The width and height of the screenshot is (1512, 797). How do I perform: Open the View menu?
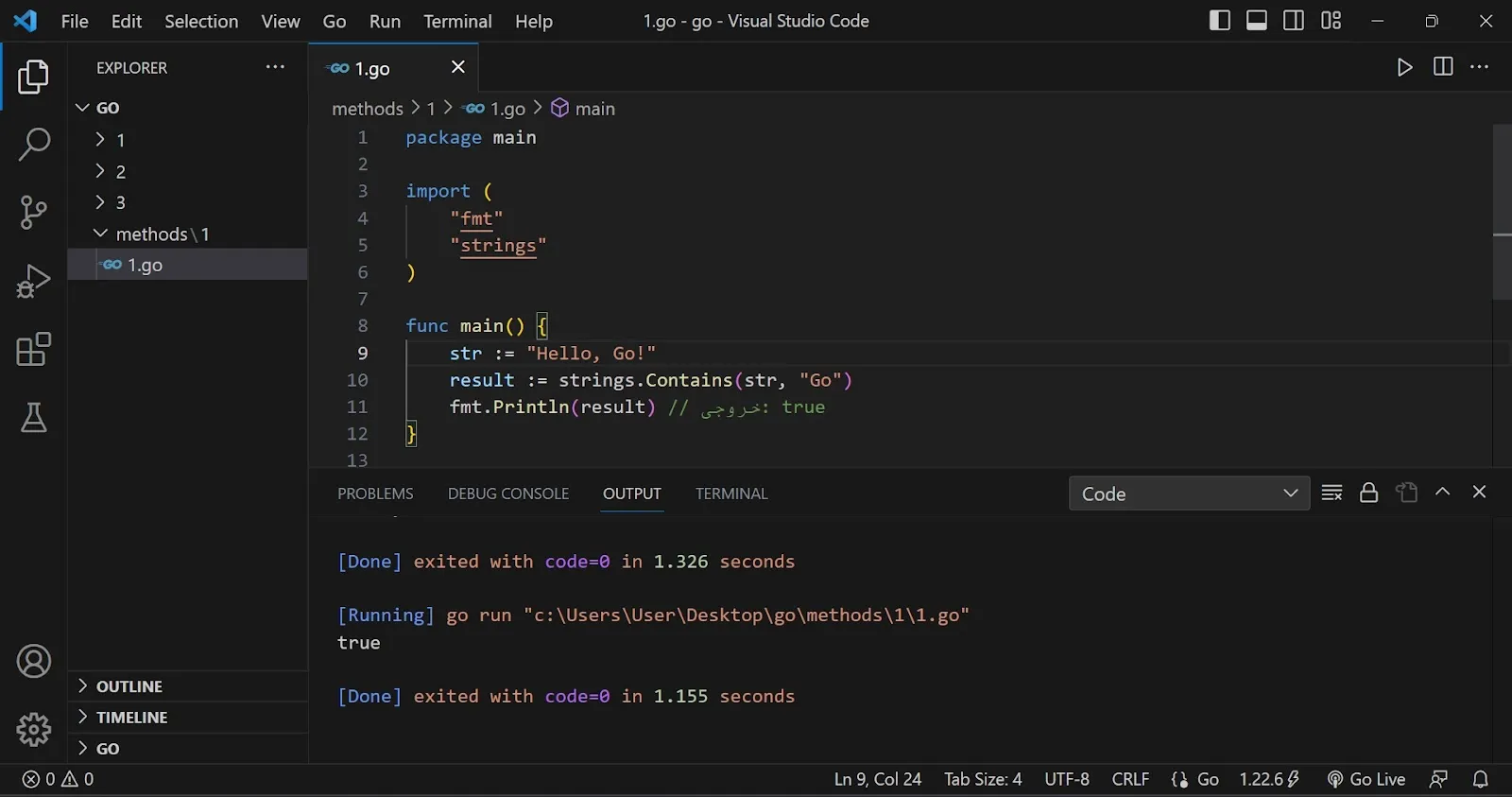coord(281,21)
